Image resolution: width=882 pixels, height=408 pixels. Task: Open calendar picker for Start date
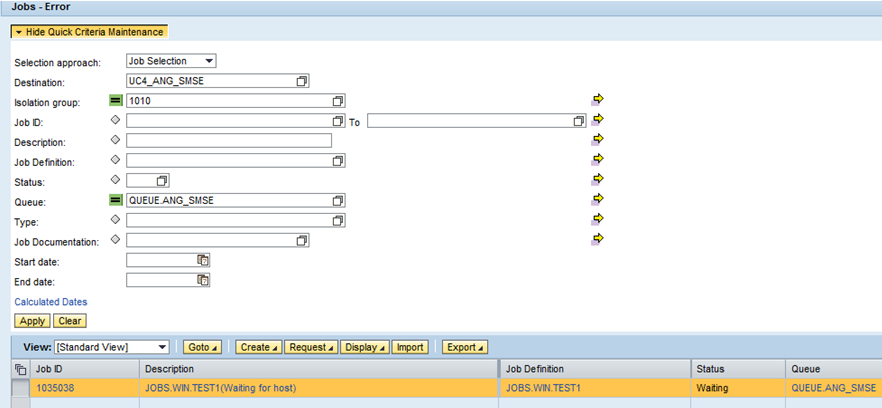pos(203,260)
